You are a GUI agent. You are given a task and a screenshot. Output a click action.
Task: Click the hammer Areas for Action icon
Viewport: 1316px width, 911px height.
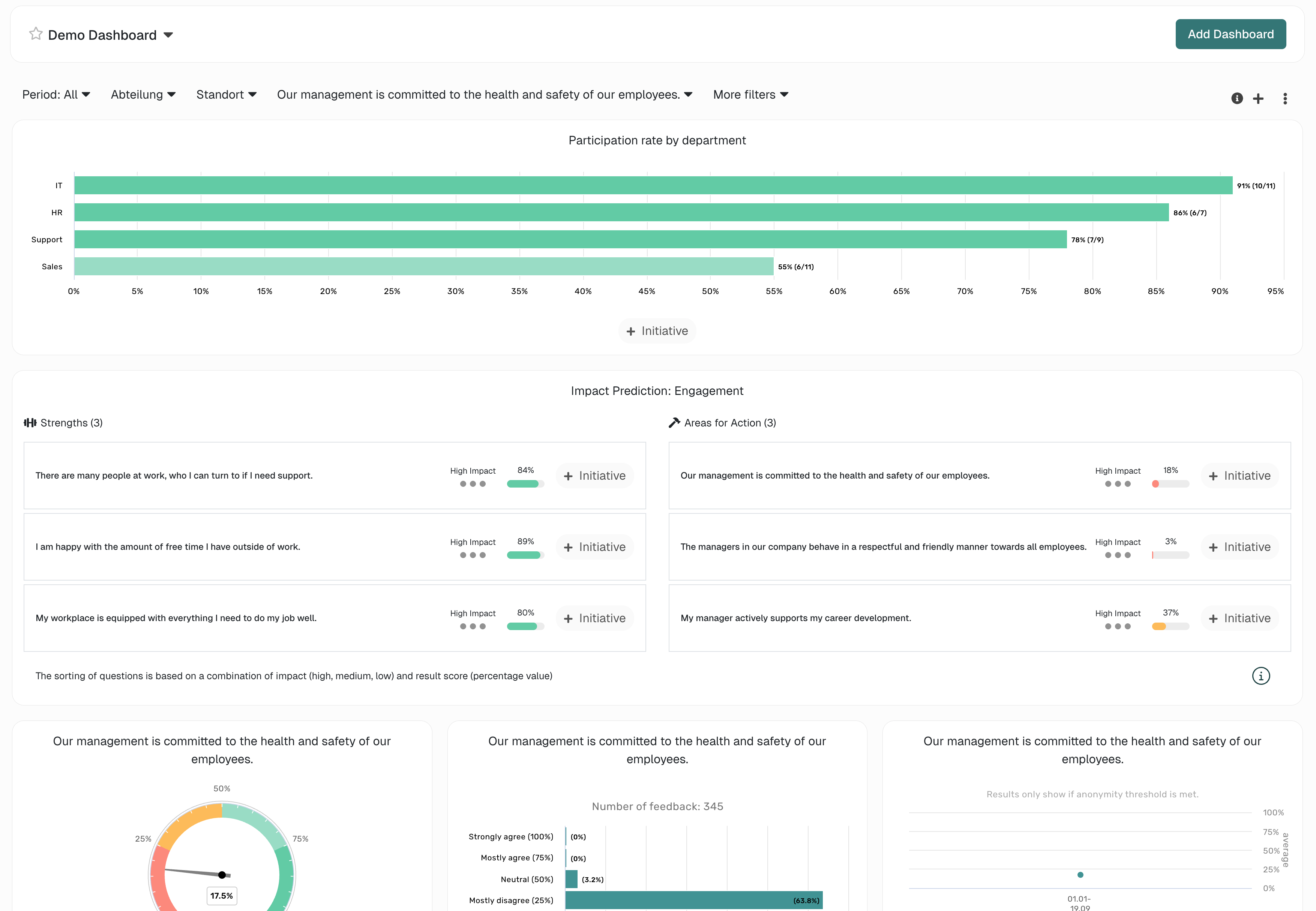tap(674, 423)
